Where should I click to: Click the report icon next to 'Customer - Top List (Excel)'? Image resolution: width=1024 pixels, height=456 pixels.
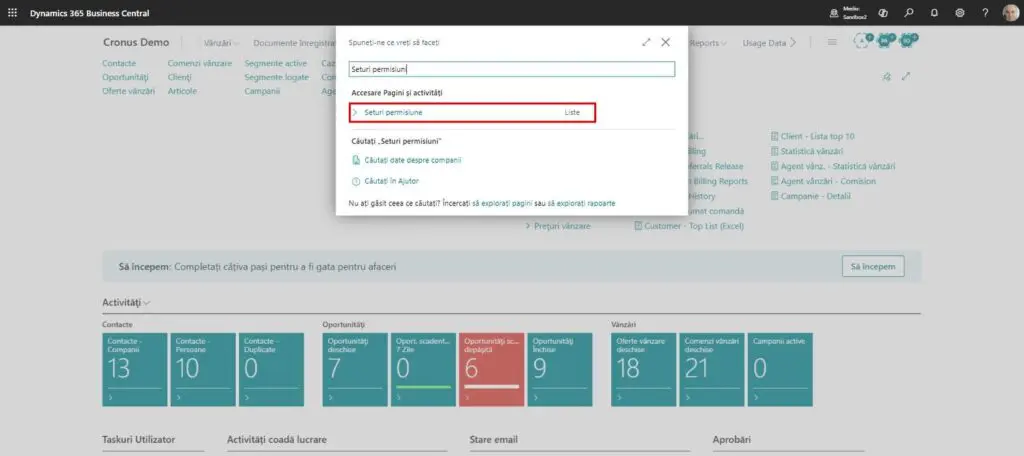pyautogui.click(x=638, y=226)
